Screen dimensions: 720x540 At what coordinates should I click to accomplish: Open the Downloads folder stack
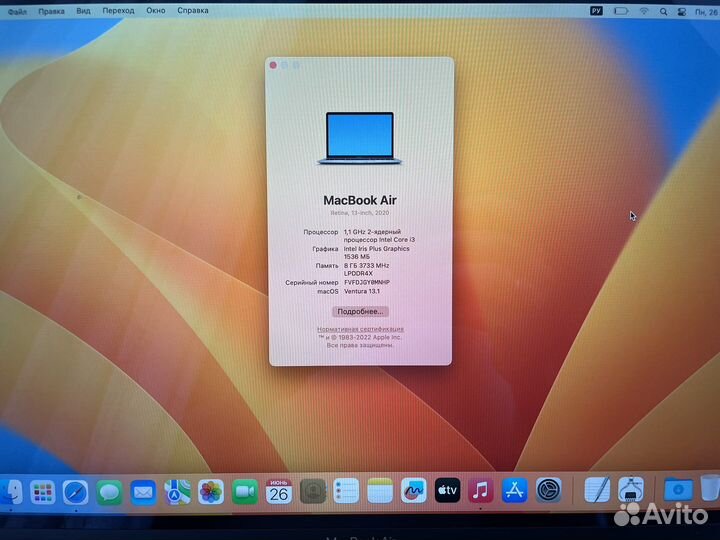point(678,489)
